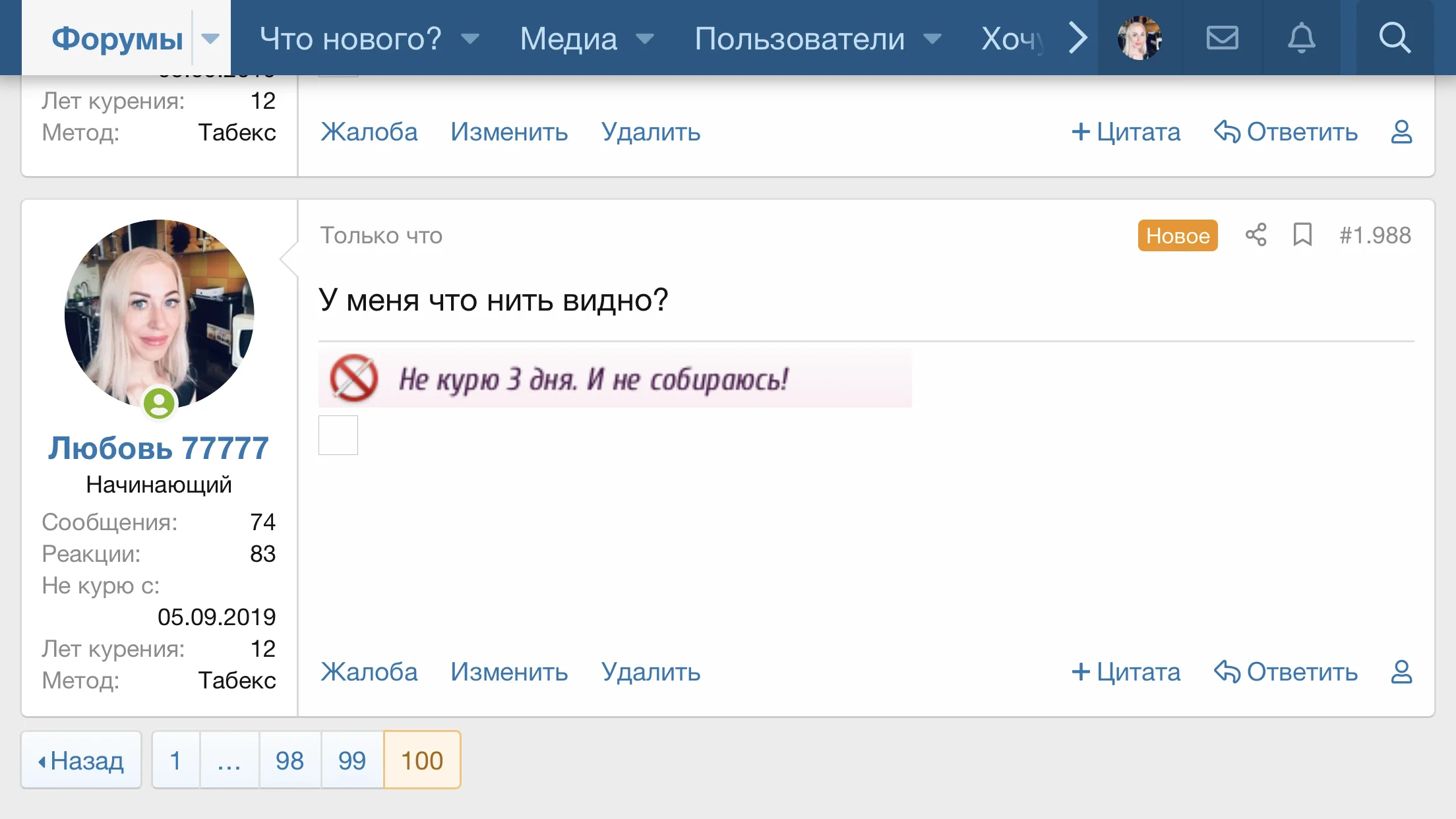Image resolution: width=1456 pixels, height=819 pixels.
Task: Click user profile icon beside lower Ответить
Action: tap(1401, 672)
